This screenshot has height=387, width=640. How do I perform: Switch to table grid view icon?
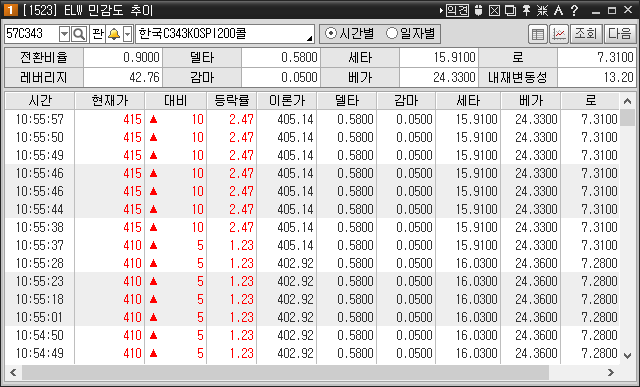[538, 34]
